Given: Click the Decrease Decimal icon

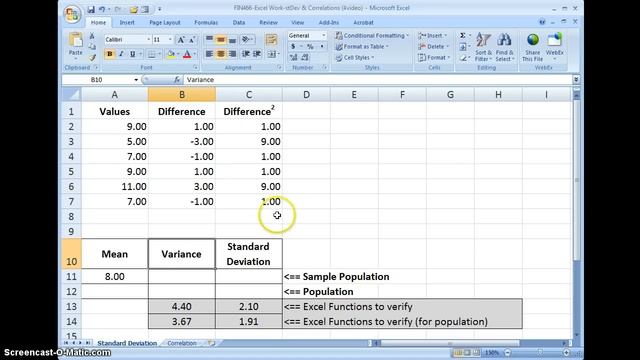Looking at the screenshot, I should [305, 58].
